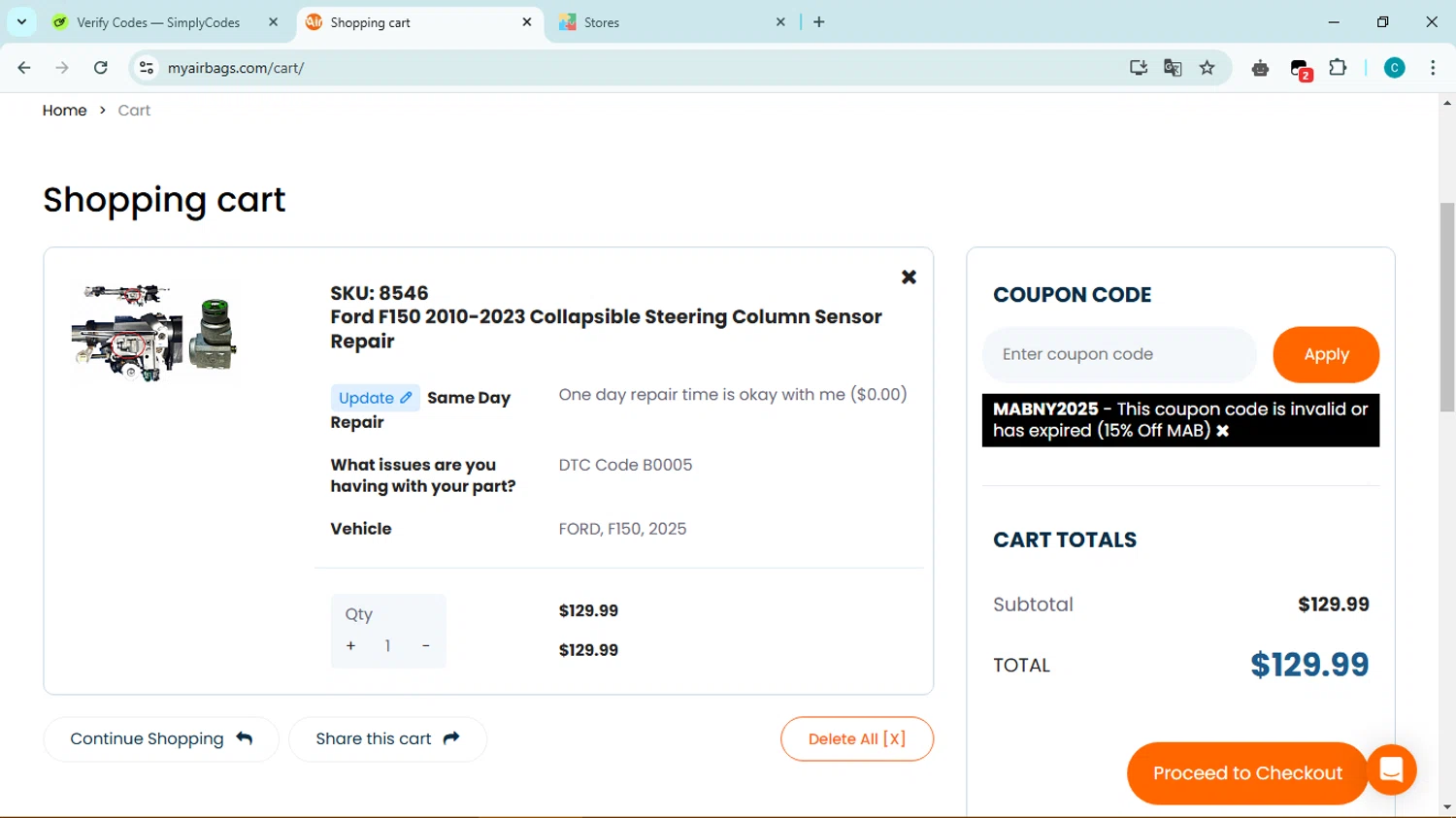Switch to the Verify Codes SimplyCodes tab
Image resolution: width=1456 pixels, height=818 pixels.
pyautogui.click(x=158, y=22)
